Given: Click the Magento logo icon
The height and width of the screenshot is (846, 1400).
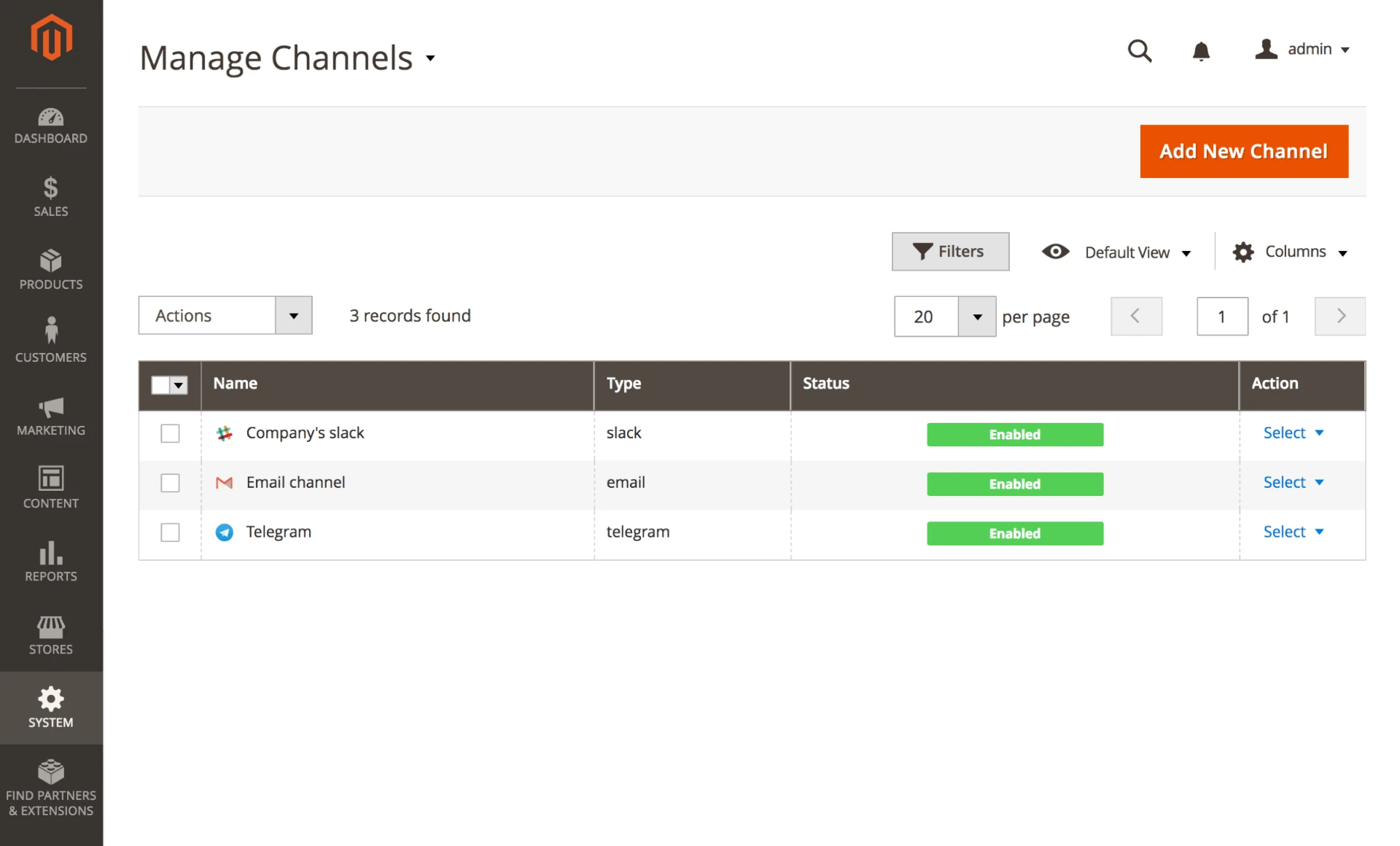Looking at the screenshot, I should (51, 38).
